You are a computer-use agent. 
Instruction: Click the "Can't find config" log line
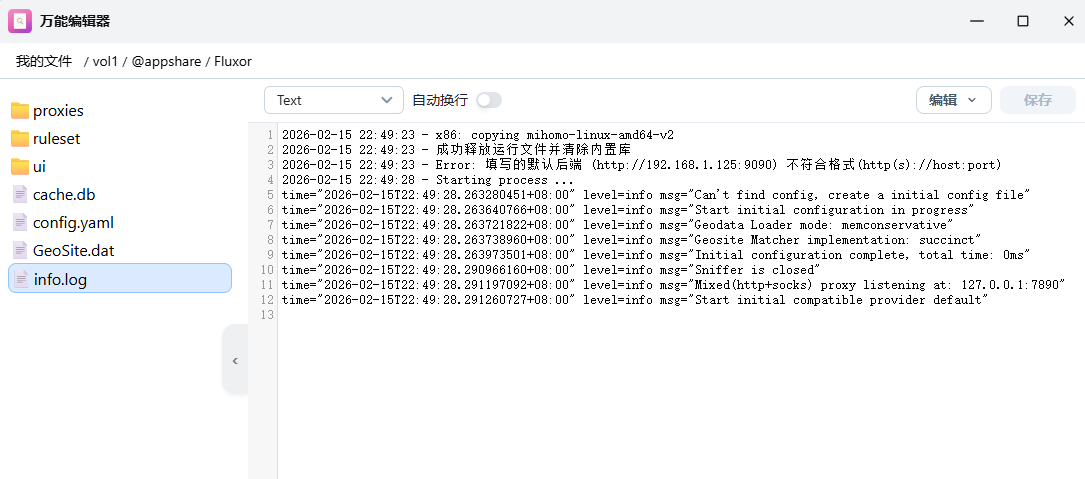click(656, 195)
